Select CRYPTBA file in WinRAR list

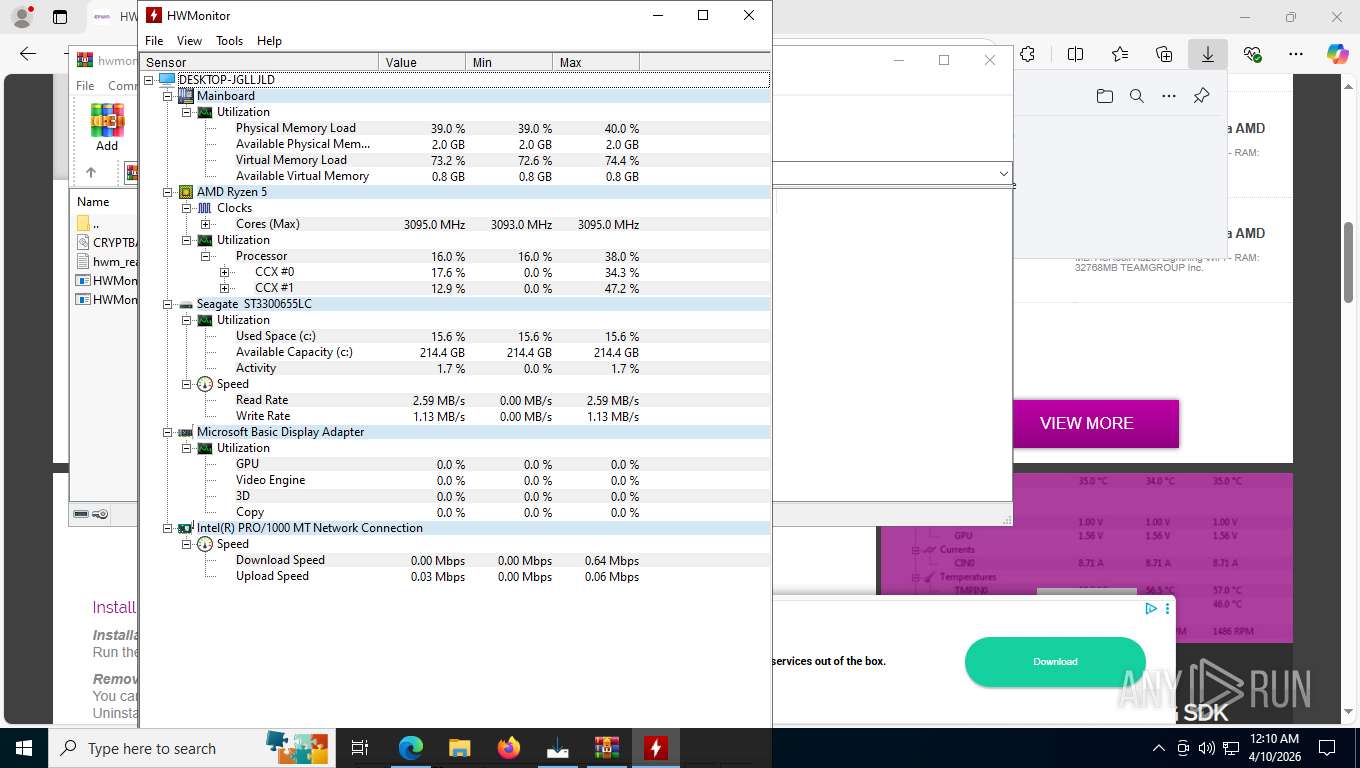106,243
